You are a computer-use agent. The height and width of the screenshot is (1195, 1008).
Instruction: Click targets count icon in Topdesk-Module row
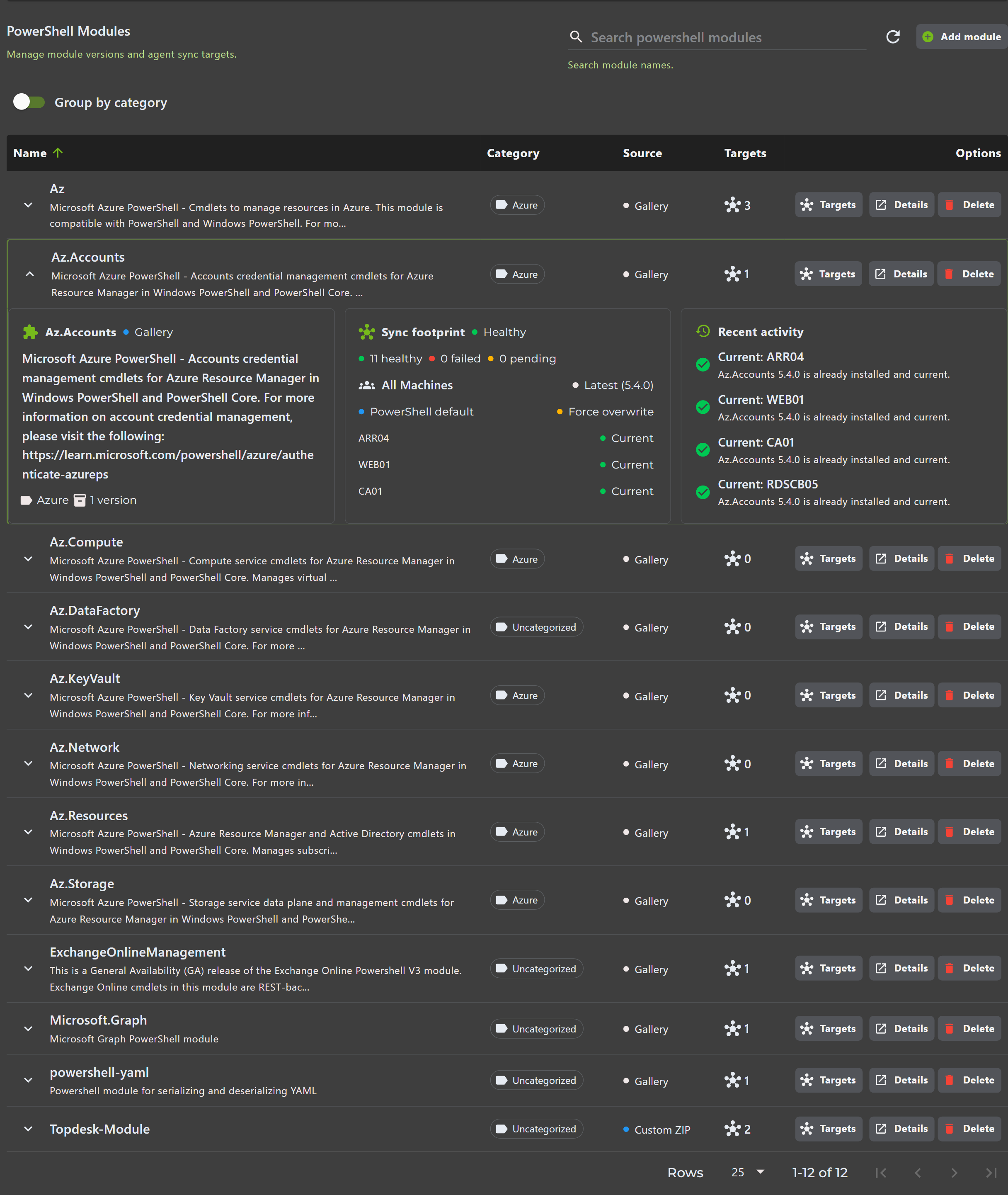(732, 1129)
